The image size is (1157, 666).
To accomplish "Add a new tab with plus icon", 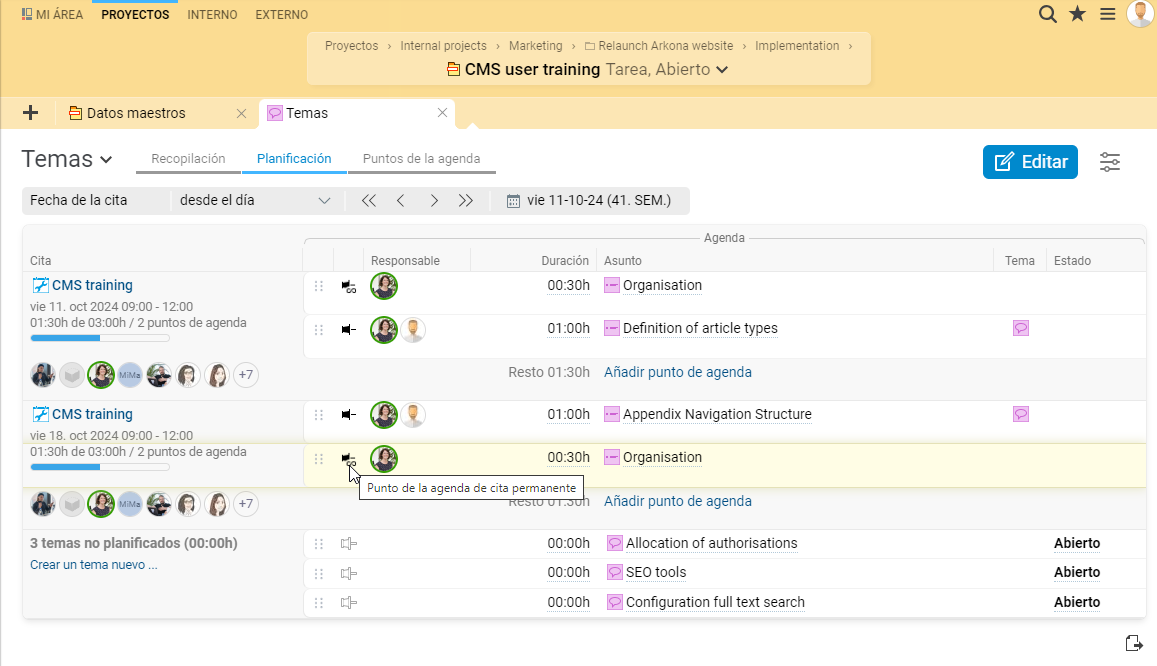I will tap(30, 113).
